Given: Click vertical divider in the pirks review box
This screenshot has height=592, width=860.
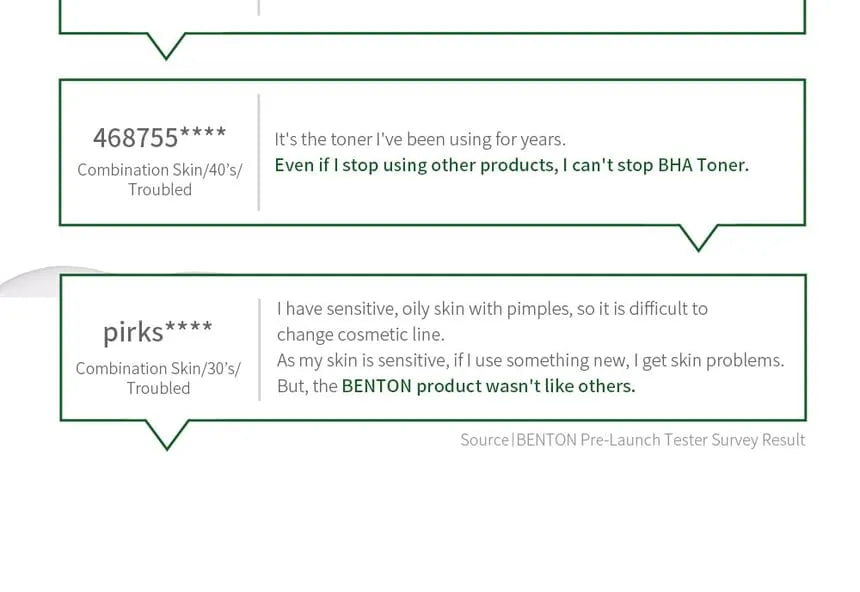Looking at the screenshot, I should [259, 350].
